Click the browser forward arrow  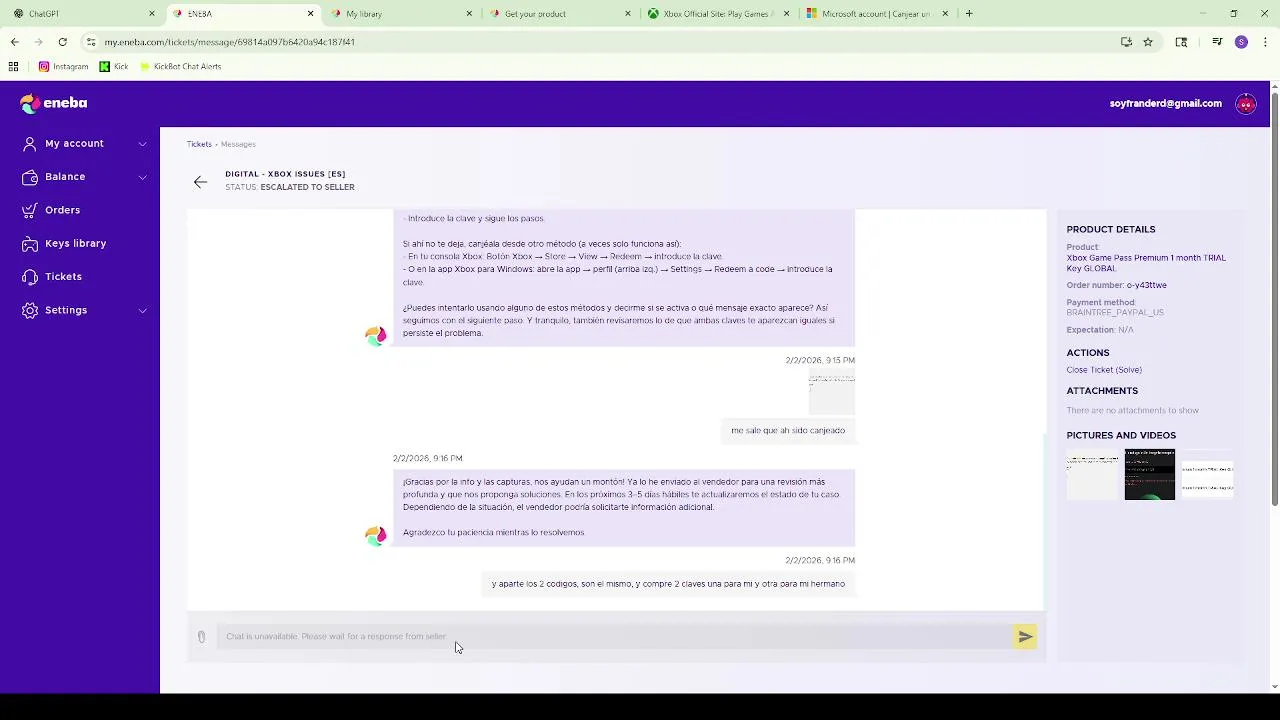pyautogui.click(x=38, y=42)
